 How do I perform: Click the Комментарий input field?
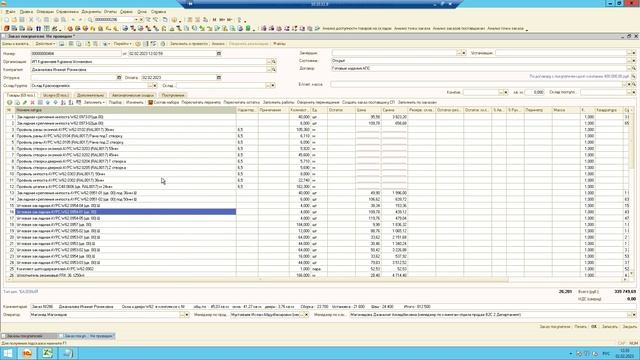click(333, 307)
